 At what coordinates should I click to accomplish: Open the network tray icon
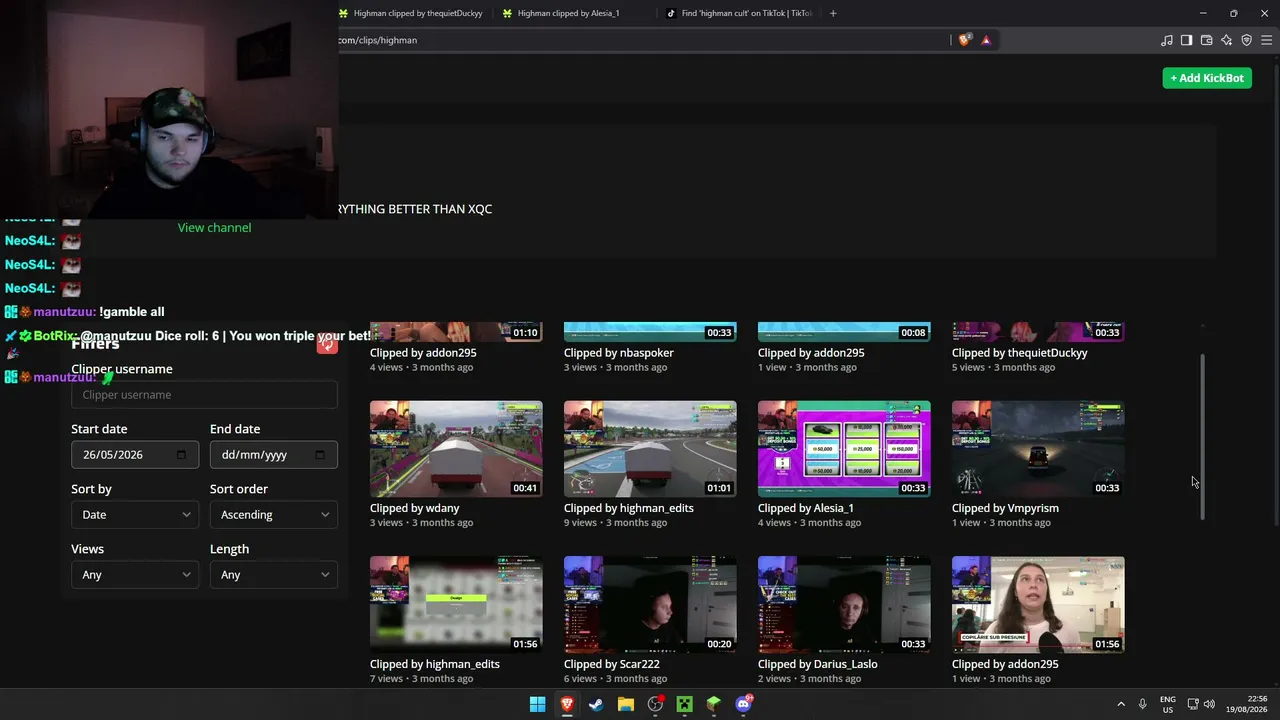pos(1193,704)
